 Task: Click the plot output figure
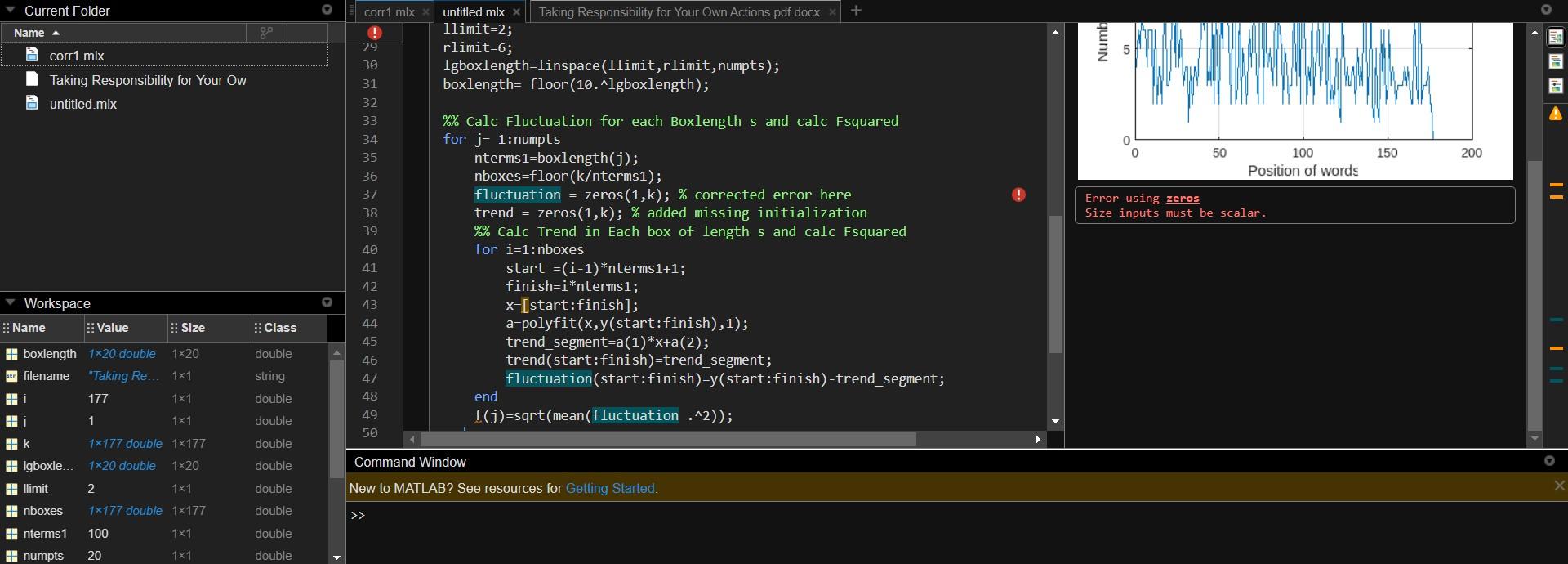click(x=1295, y=101)
